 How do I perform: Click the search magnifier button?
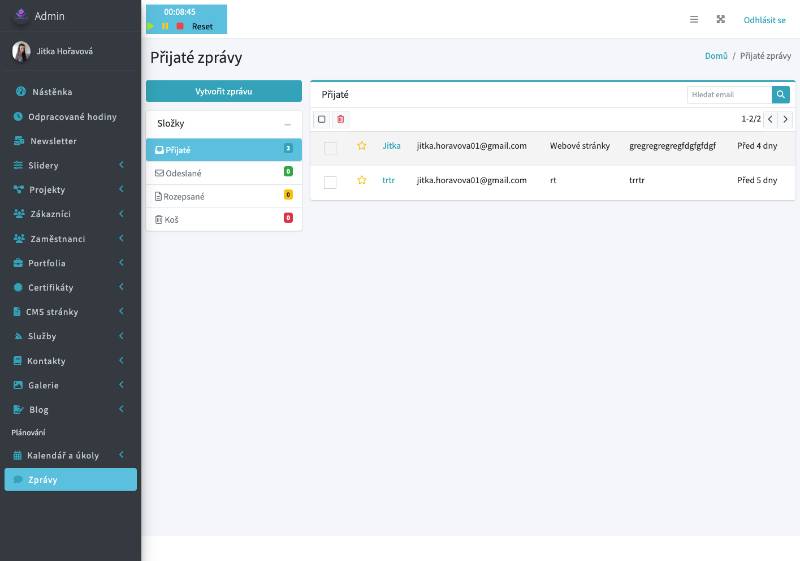[780, 94]
